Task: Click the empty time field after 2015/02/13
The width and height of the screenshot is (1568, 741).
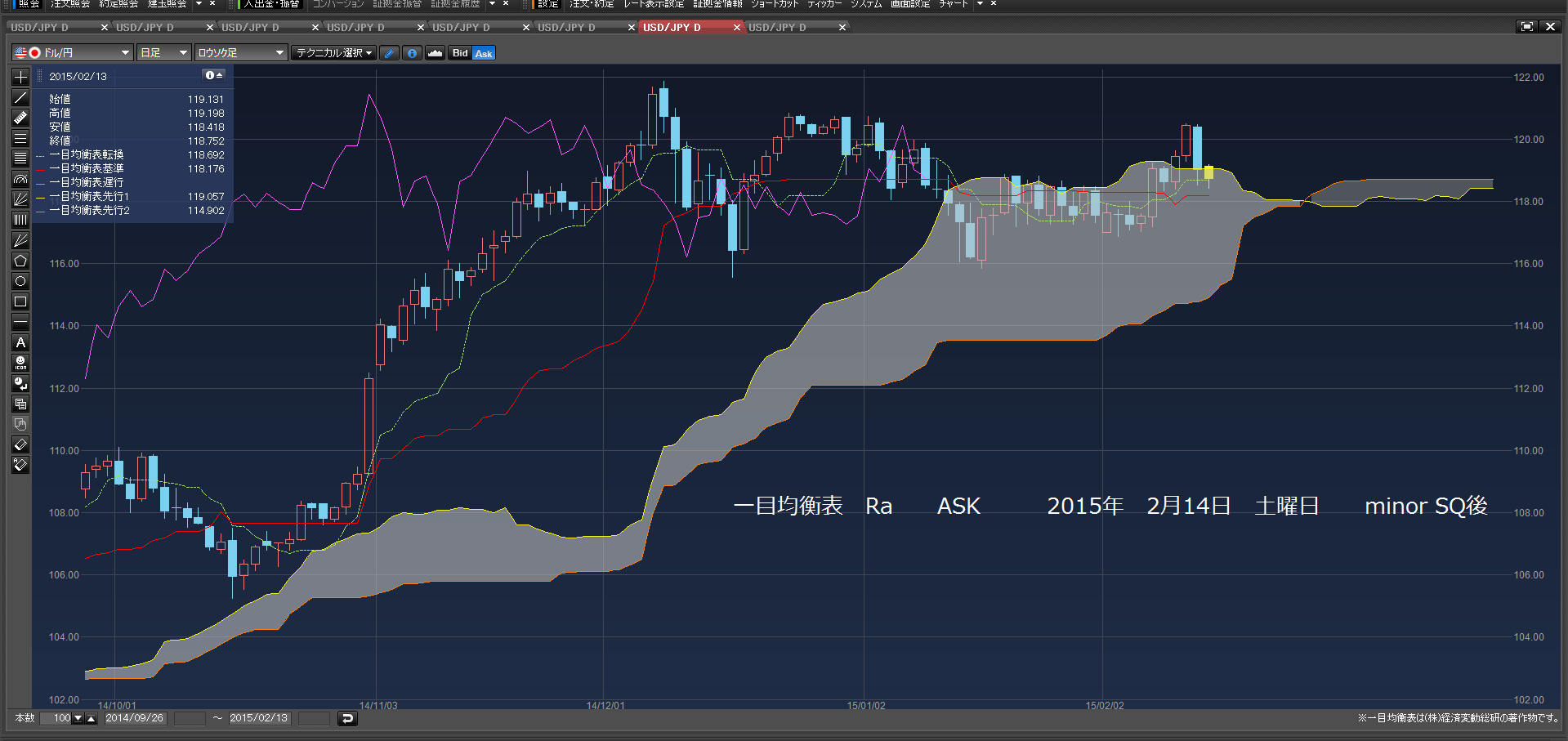Action: (x=314, y=718)
